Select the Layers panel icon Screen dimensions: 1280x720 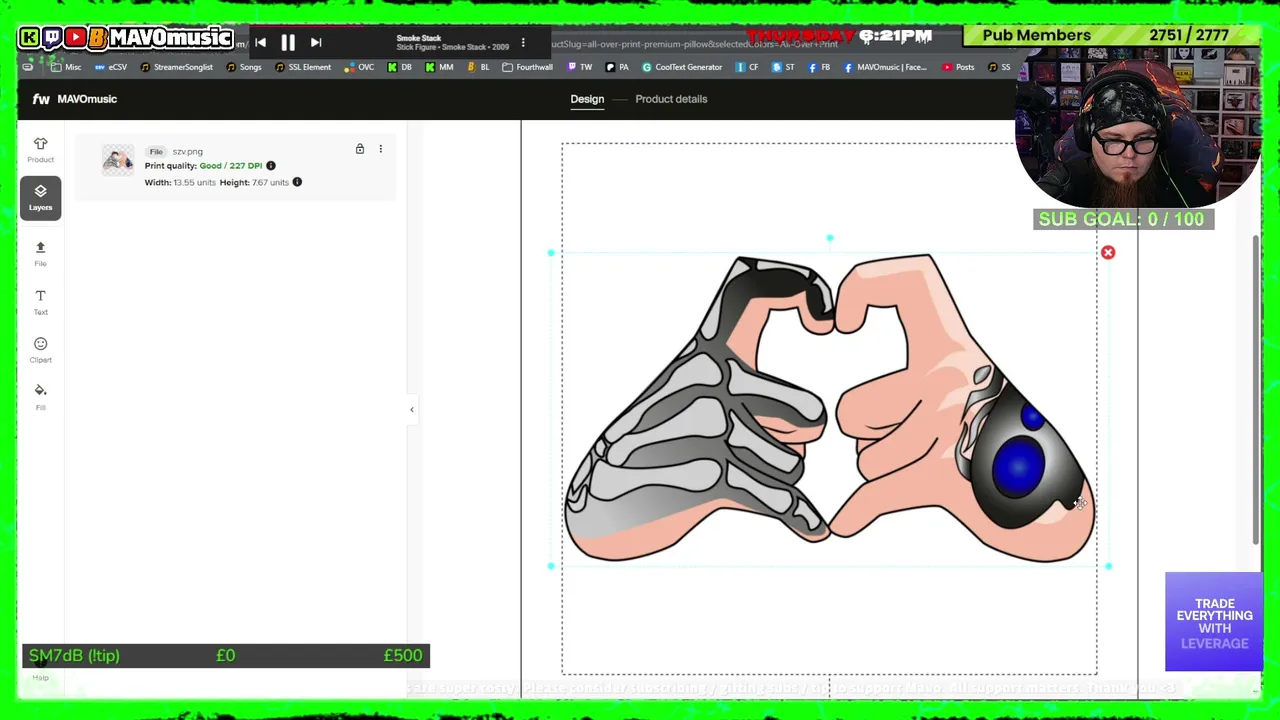(40, 197)
